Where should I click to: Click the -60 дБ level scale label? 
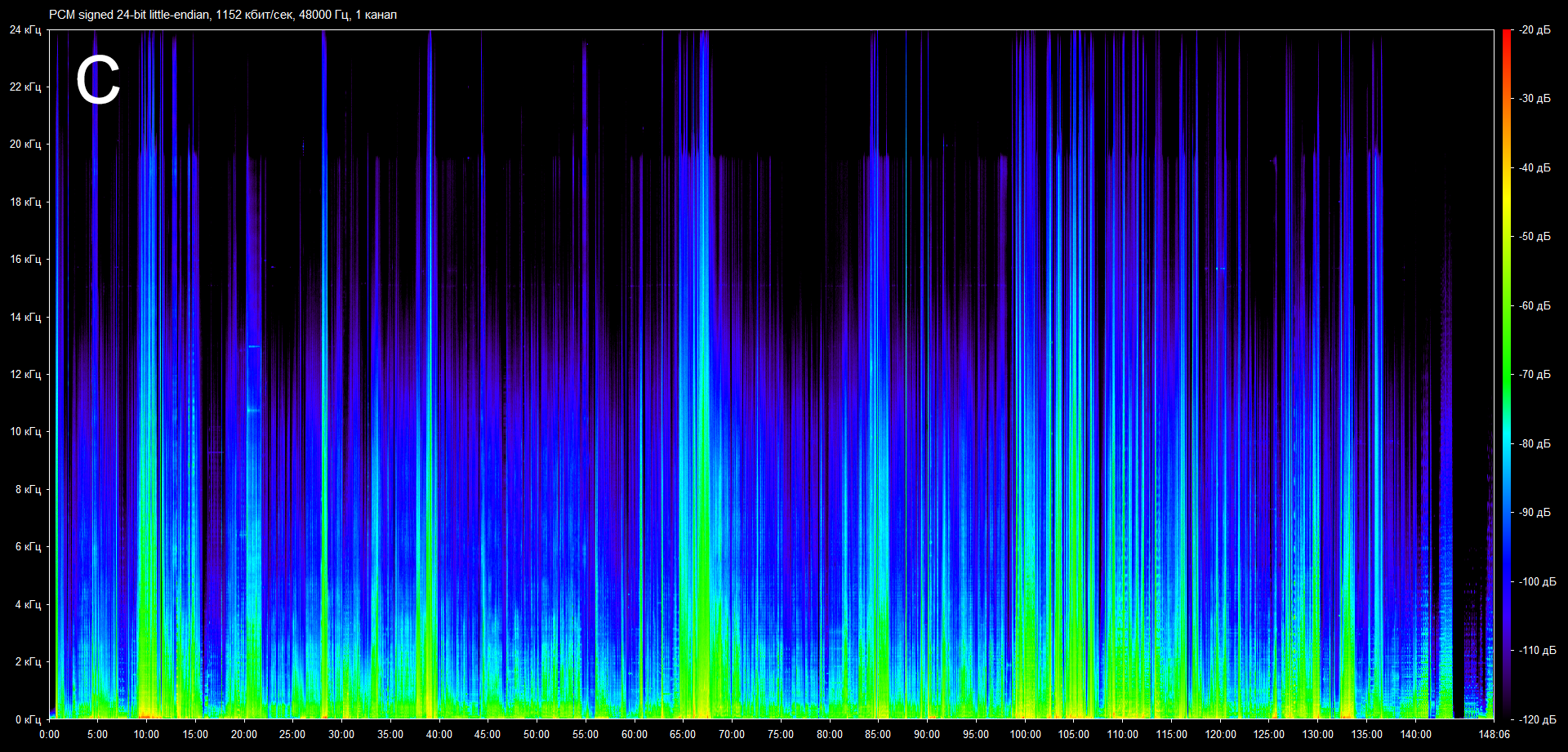[1535, 305]
